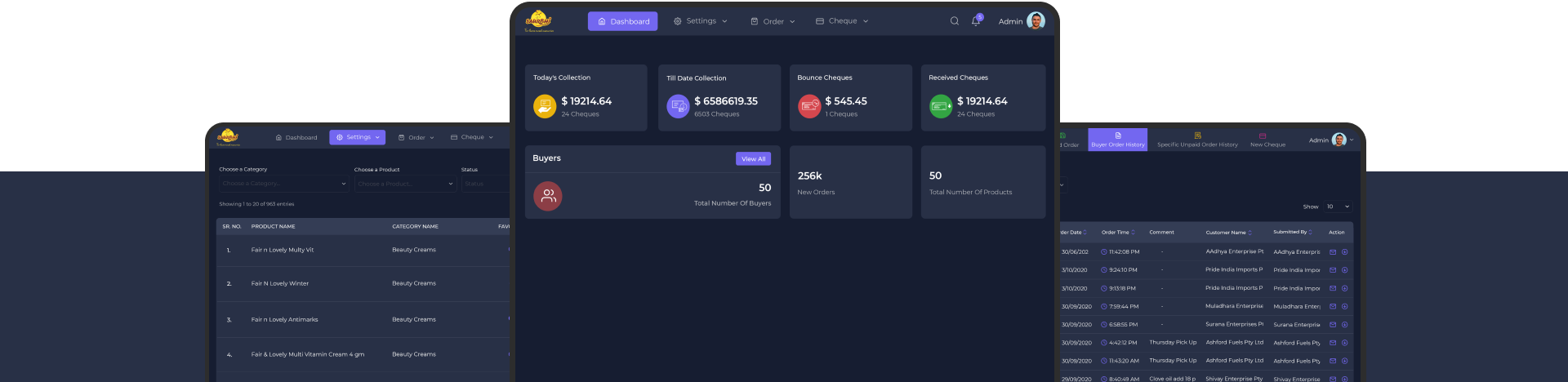The width and height of the screenshot is (1568, 382).
Task: Expand Settings menu in left products window
Action: [357, 137]
